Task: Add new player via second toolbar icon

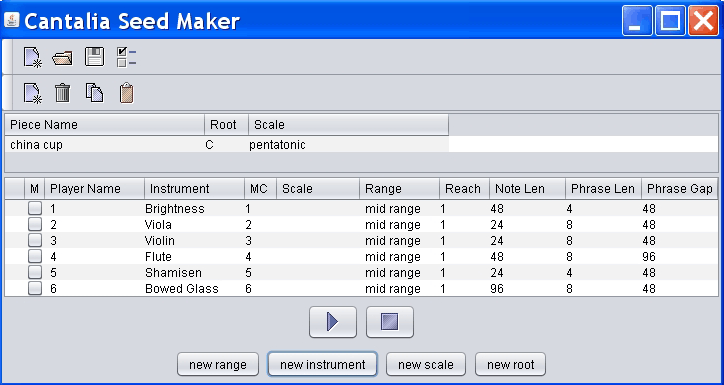Action: click(x=33, y=93)
